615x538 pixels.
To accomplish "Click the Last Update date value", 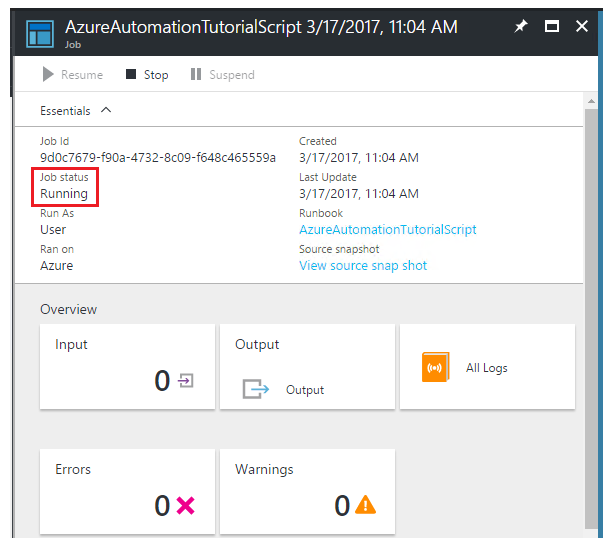I will pyautogui.click(x=358, y=194).
